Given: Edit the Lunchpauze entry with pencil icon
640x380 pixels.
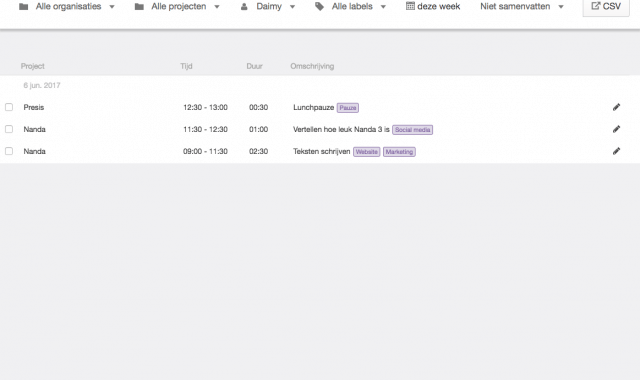Looking at the screenshot, I should tap(616, 107).
